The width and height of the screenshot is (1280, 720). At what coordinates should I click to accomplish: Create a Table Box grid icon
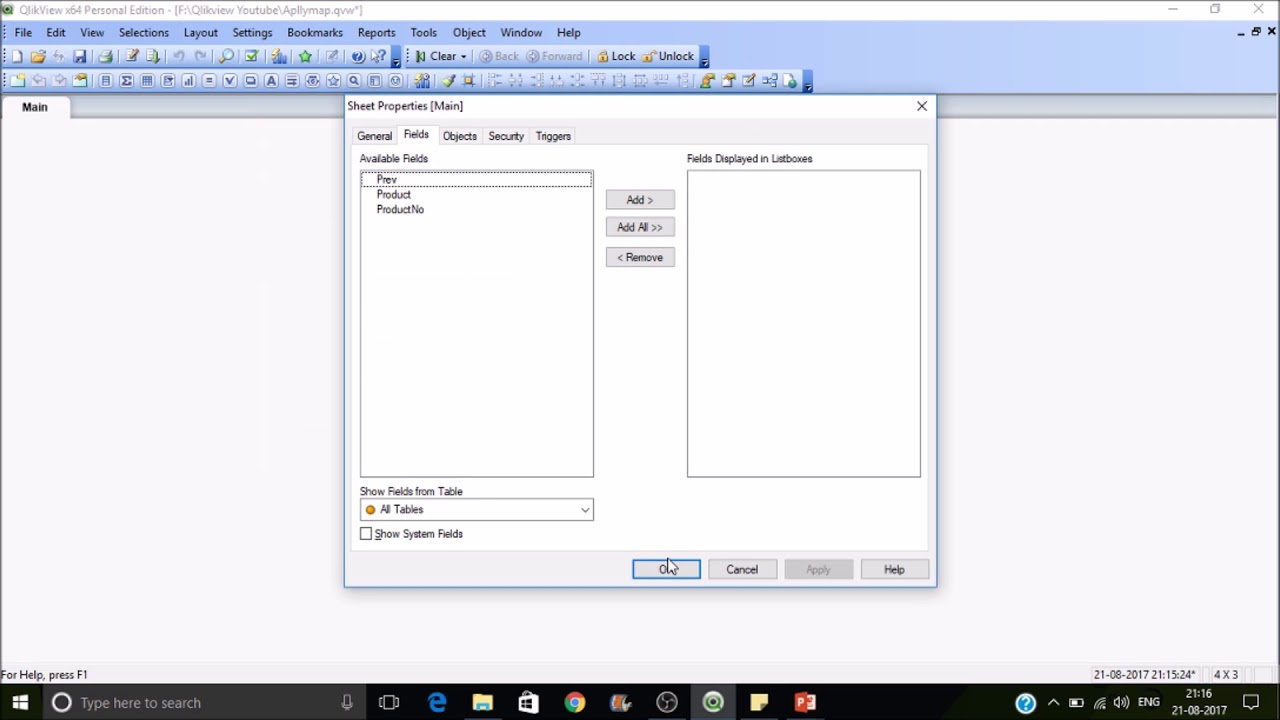147,81
